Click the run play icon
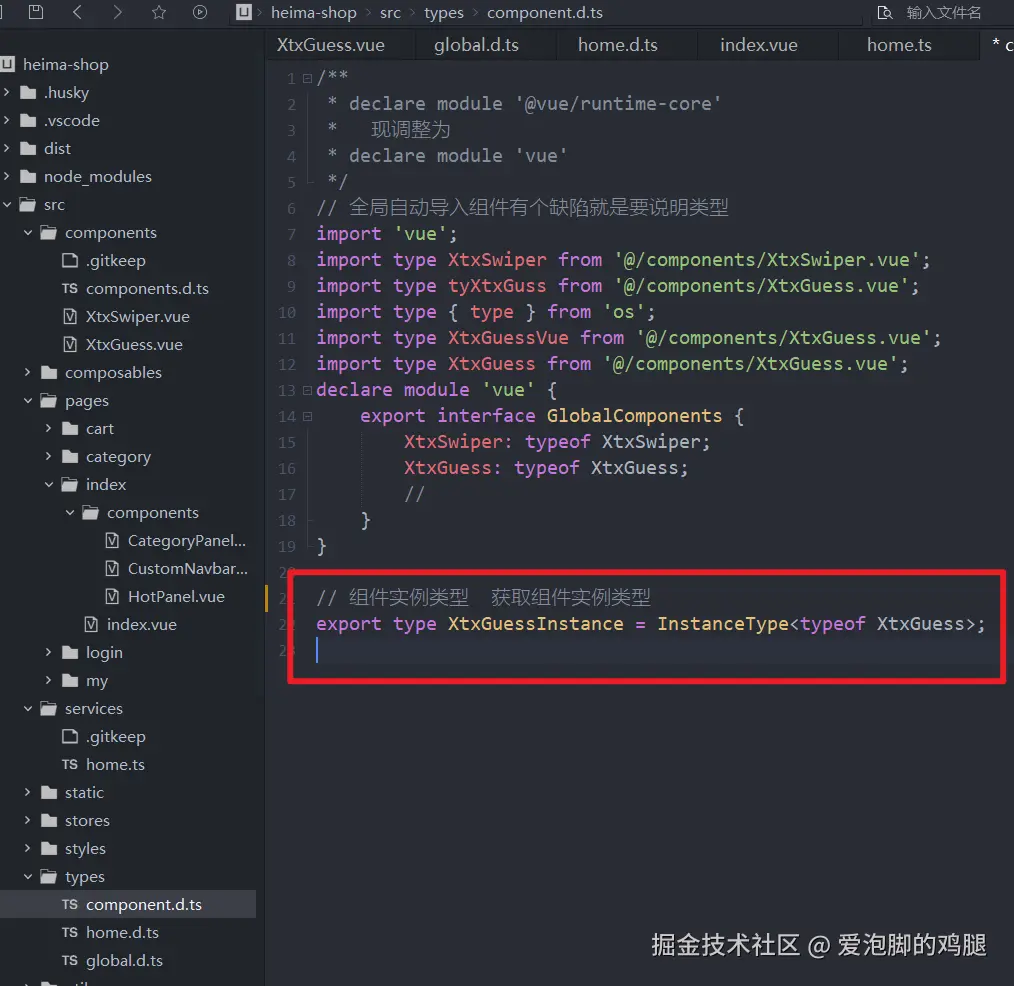 click(200, 12)
